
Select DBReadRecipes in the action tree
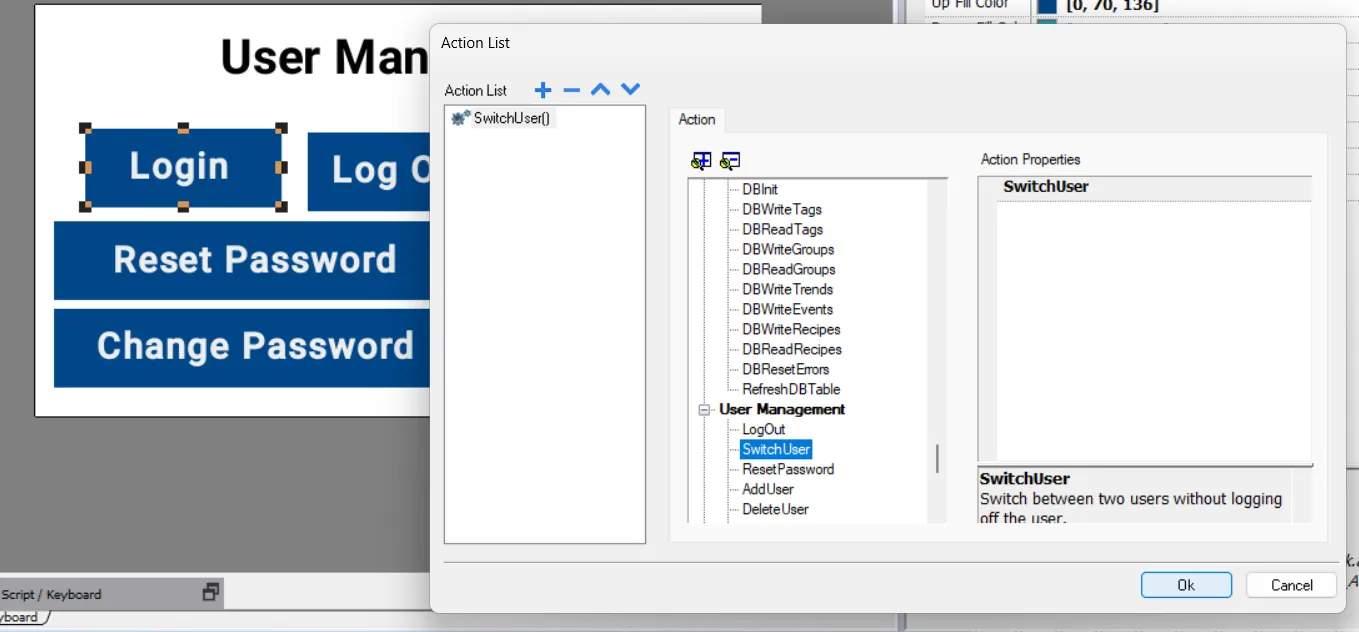coord(792,349)
